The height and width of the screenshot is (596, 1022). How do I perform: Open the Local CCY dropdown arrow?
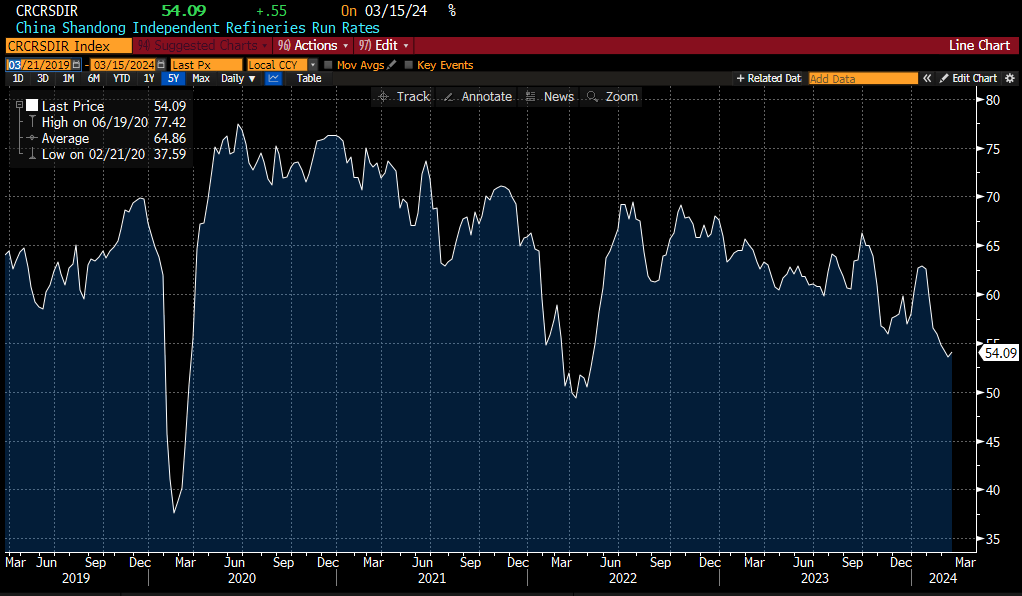pos(313,65)
